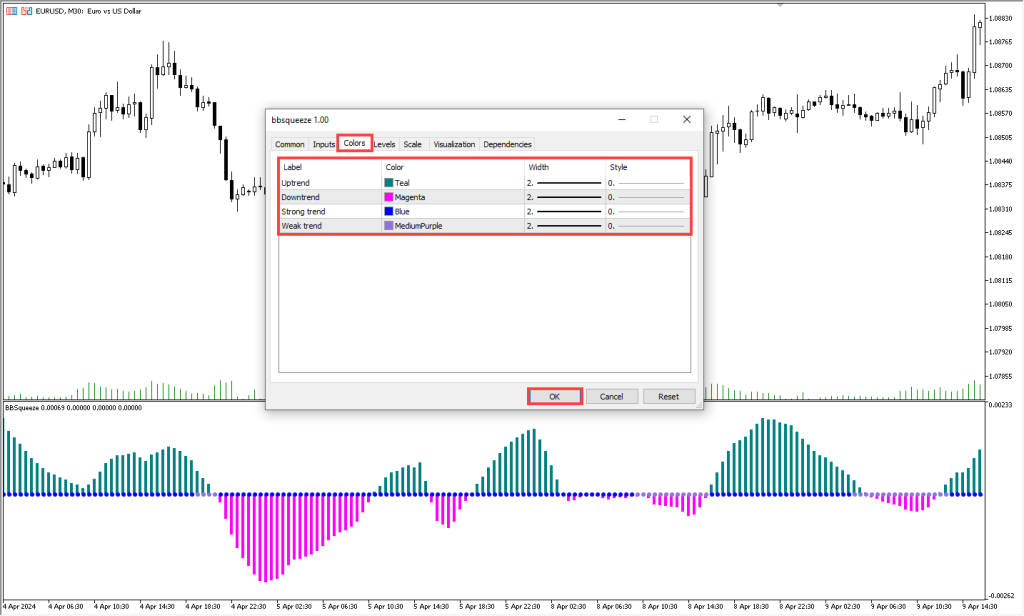Open the Strong trend line width selector
The height and width of the screenshot is (616, 1024).
tap(565, 212)
